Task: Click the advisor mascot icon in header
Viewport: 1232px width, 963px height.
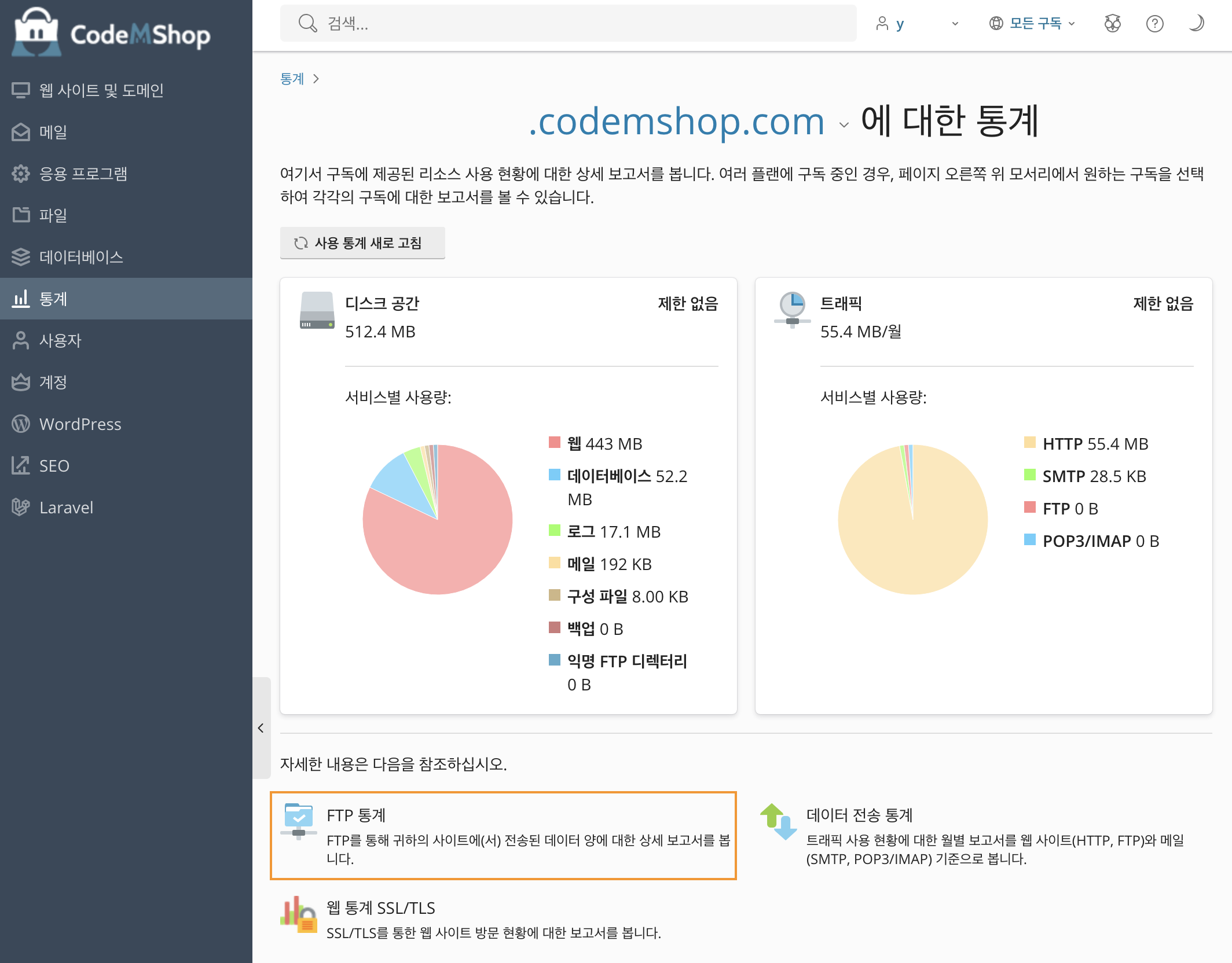Action: coord(1112,23)
